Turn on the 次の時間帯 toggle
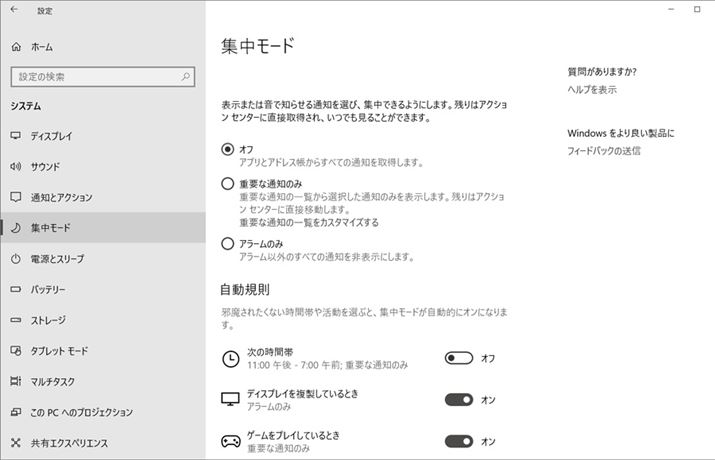 coord(459,358)
